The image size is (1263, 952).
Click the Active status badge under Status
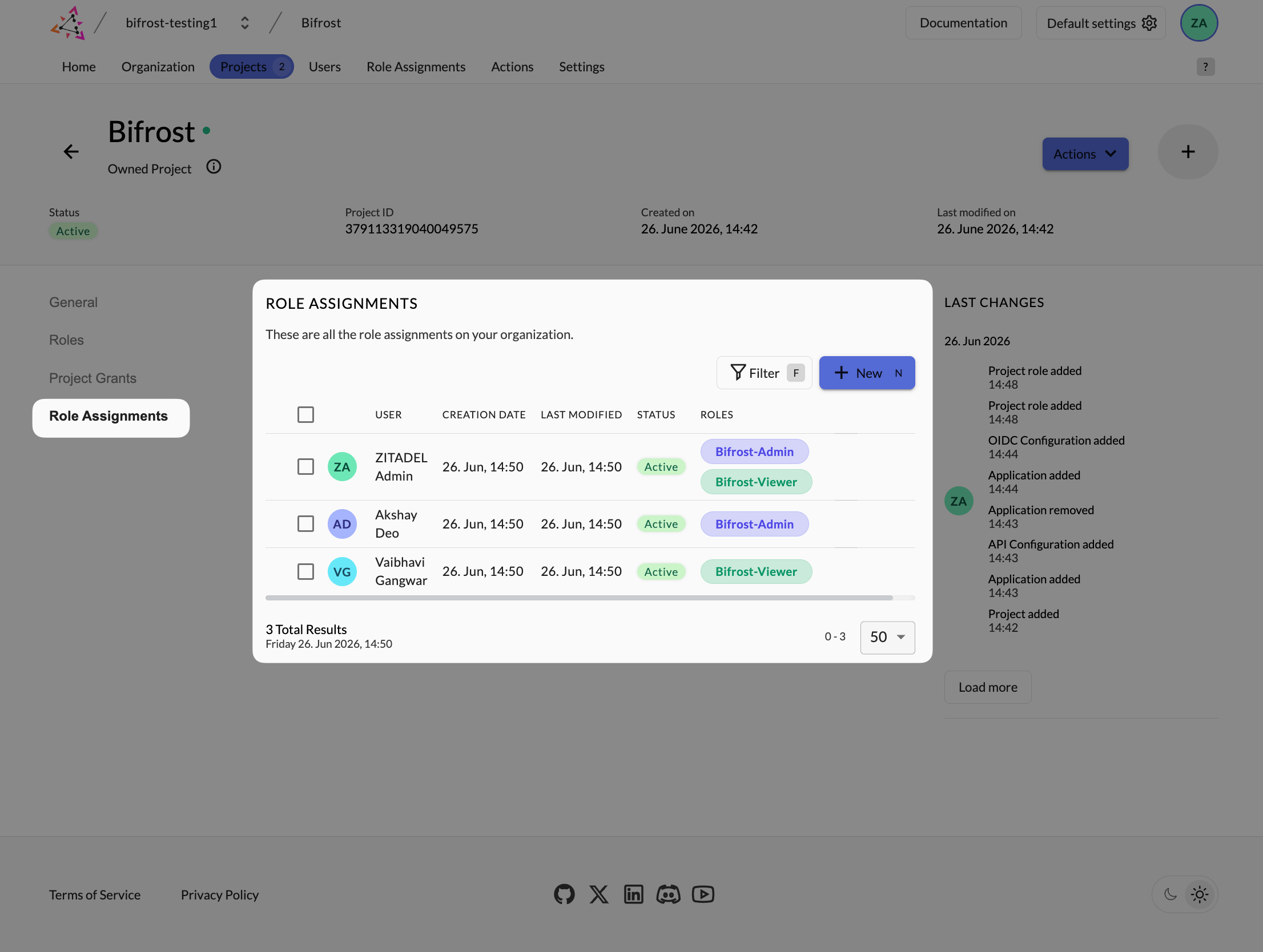(73, 231)
